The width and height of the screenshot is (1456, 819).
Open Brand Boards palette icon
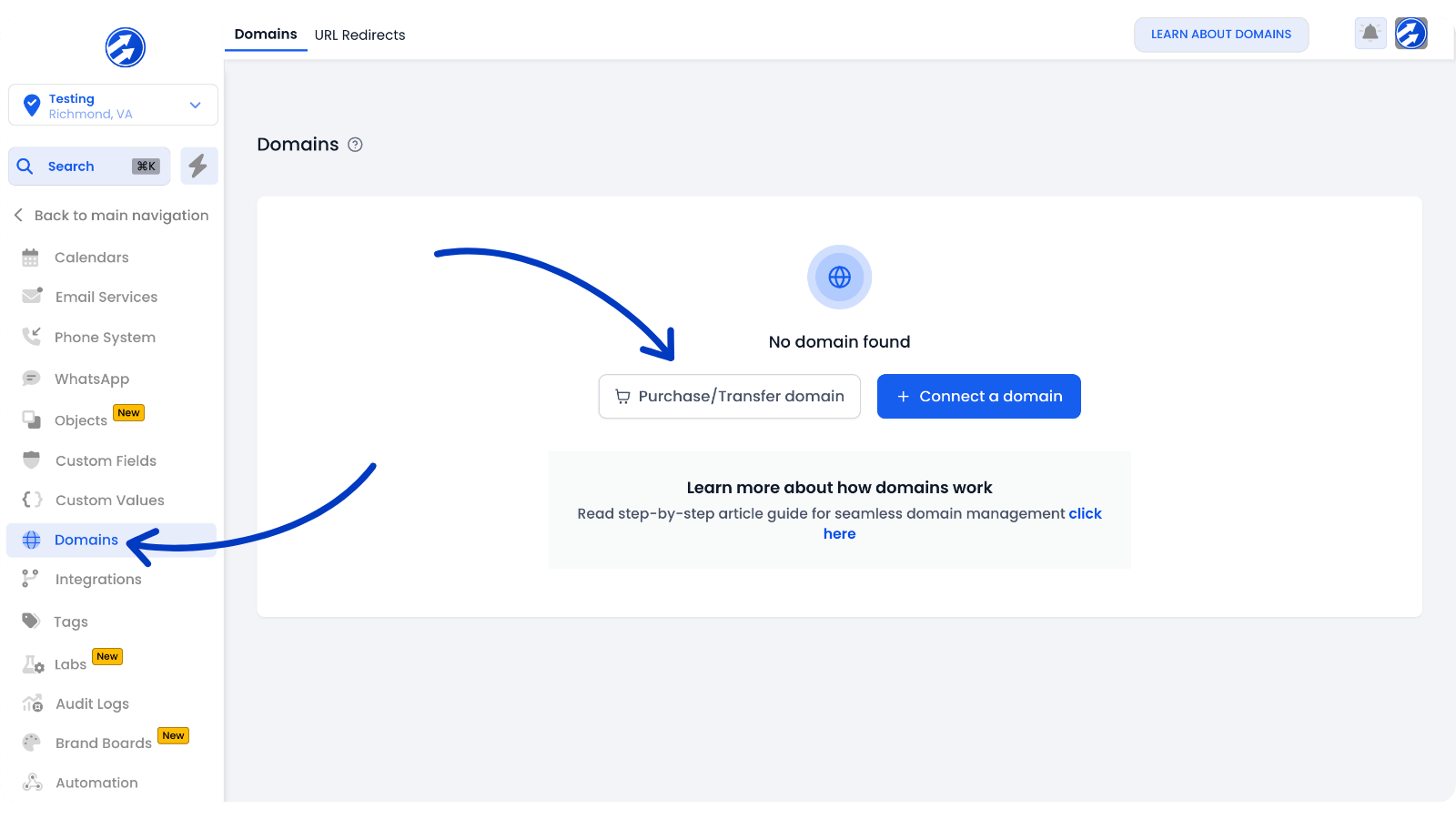[x=31, y=743]
